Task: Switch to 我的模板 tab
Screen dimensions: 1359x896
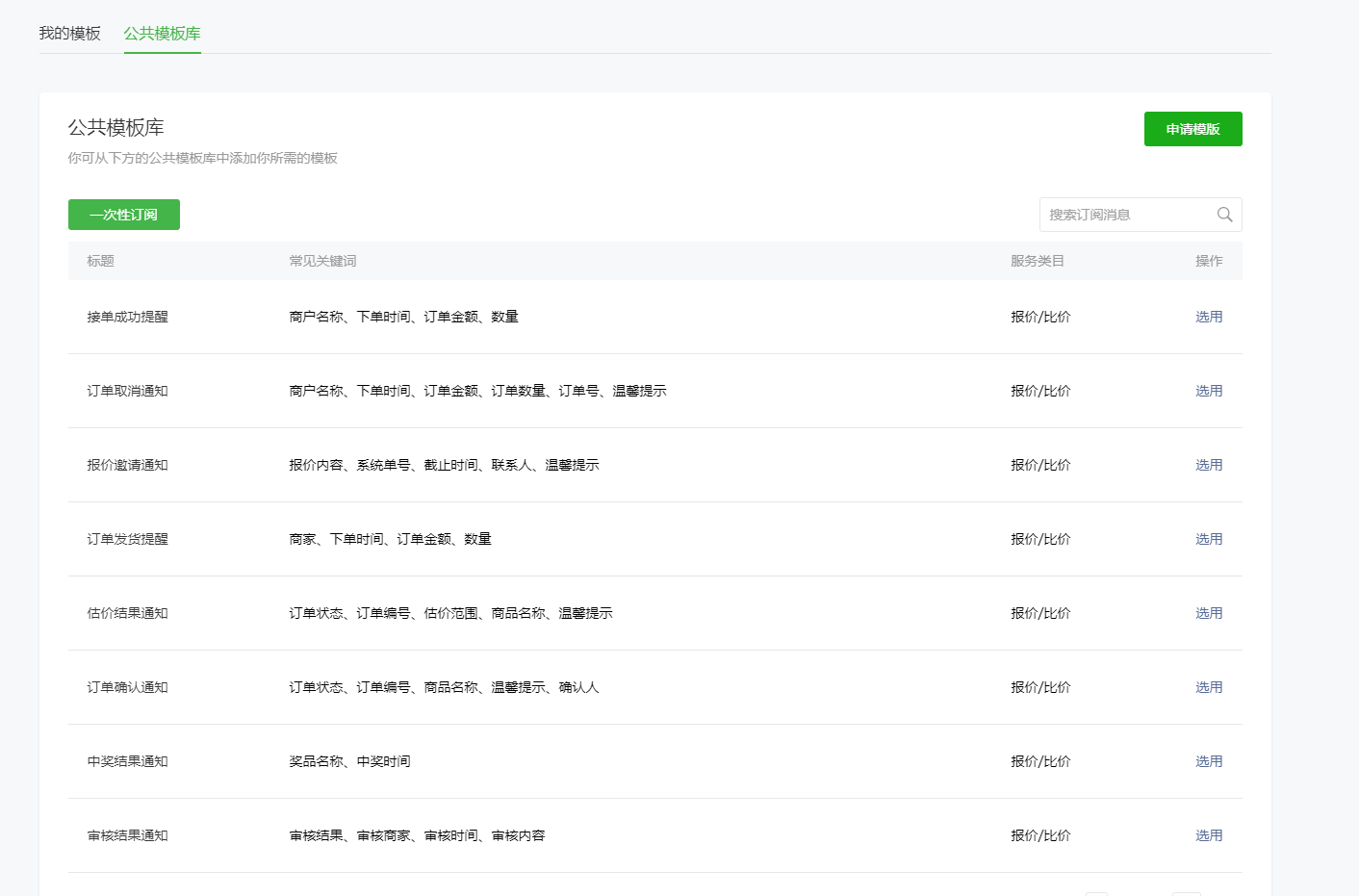Action: 69,34
